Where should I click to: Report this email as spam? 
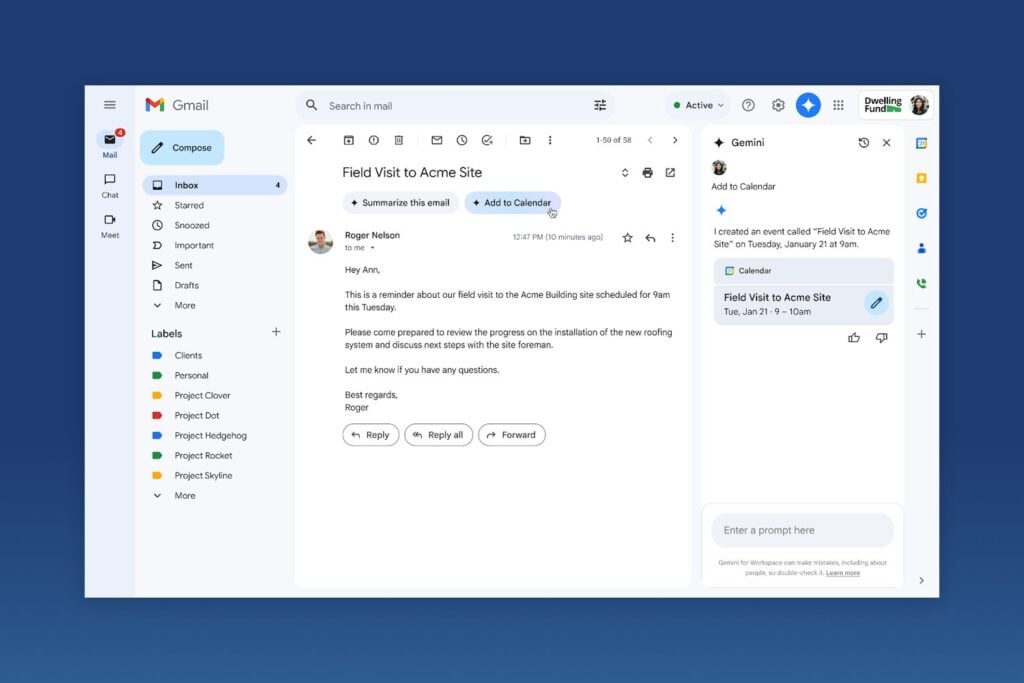pyautogui.click(x=374, y=140)
